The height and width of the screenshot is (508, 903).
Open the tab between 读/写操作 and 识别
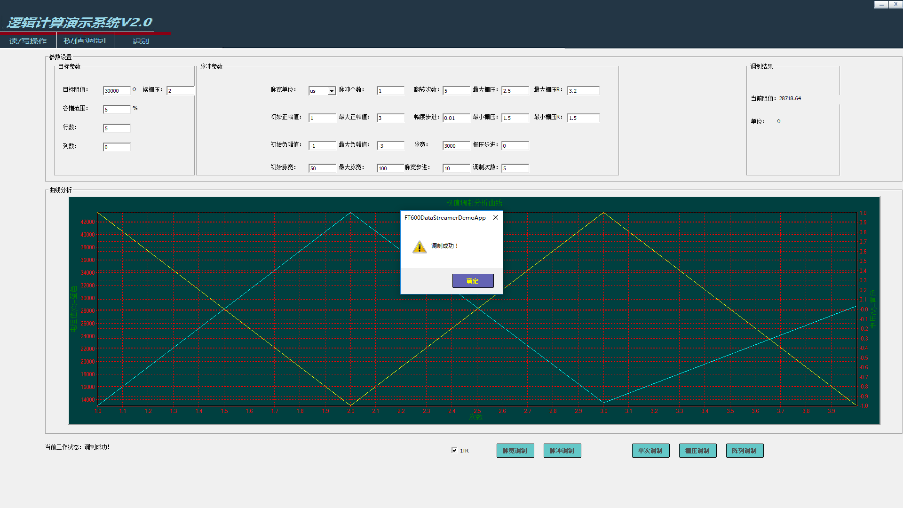tap(85, 41)
